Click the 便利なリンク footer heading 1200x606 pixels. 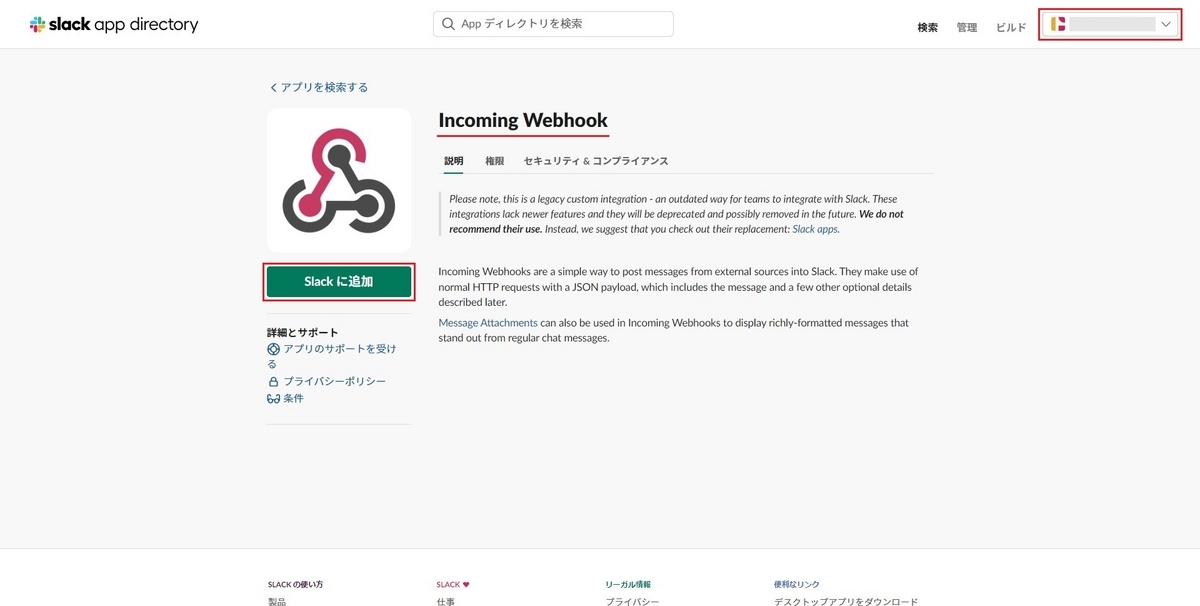pyautogui.click(x=796, y=584)
